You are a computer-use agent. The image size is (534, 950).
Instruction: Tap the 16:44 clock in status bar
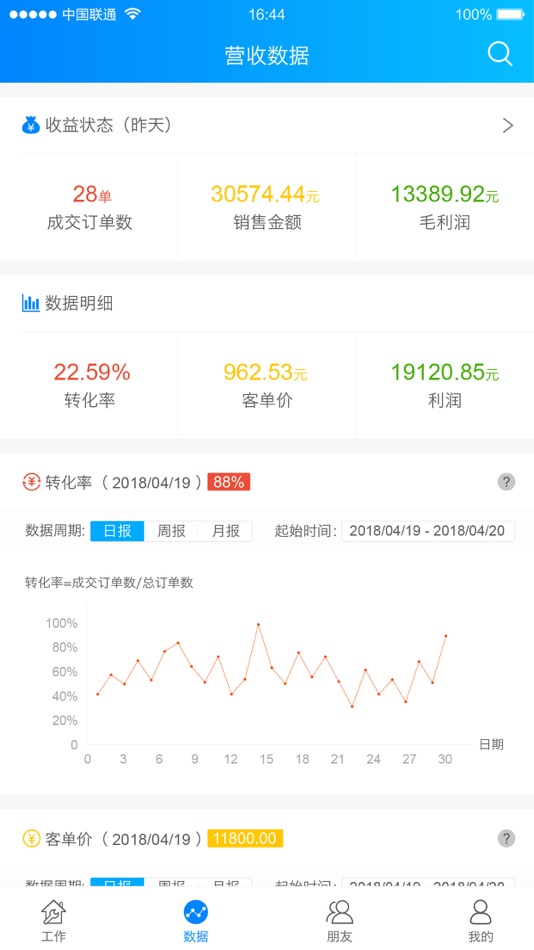(x=267, y=15)
